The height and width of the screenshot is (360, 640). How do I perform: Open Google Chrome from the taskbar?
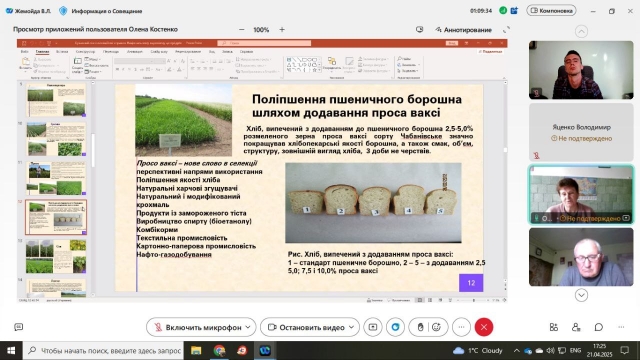[219, 351]
